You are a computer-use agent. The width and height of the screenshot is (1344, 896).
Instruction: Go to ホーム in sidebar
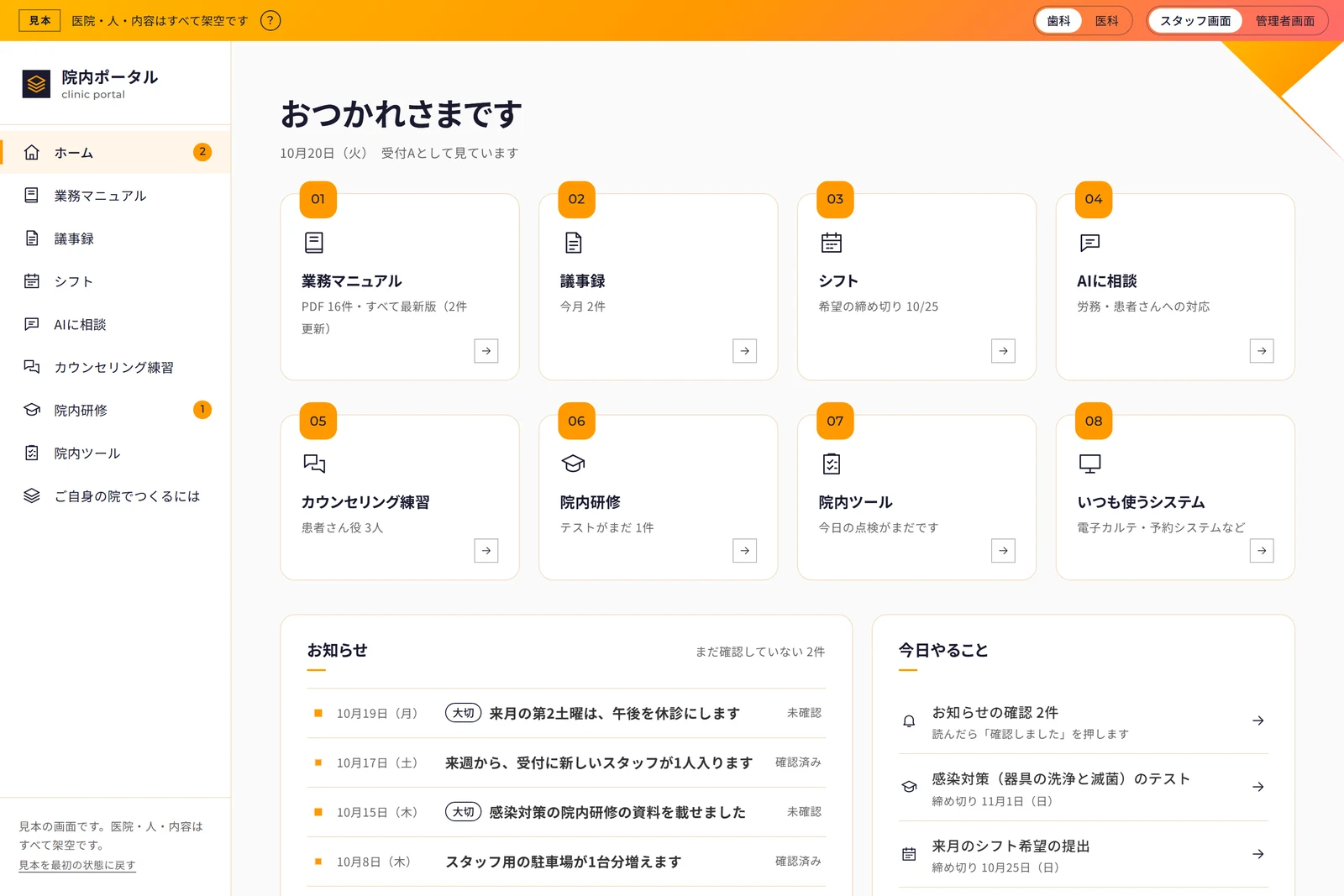(x=115, y=153)
